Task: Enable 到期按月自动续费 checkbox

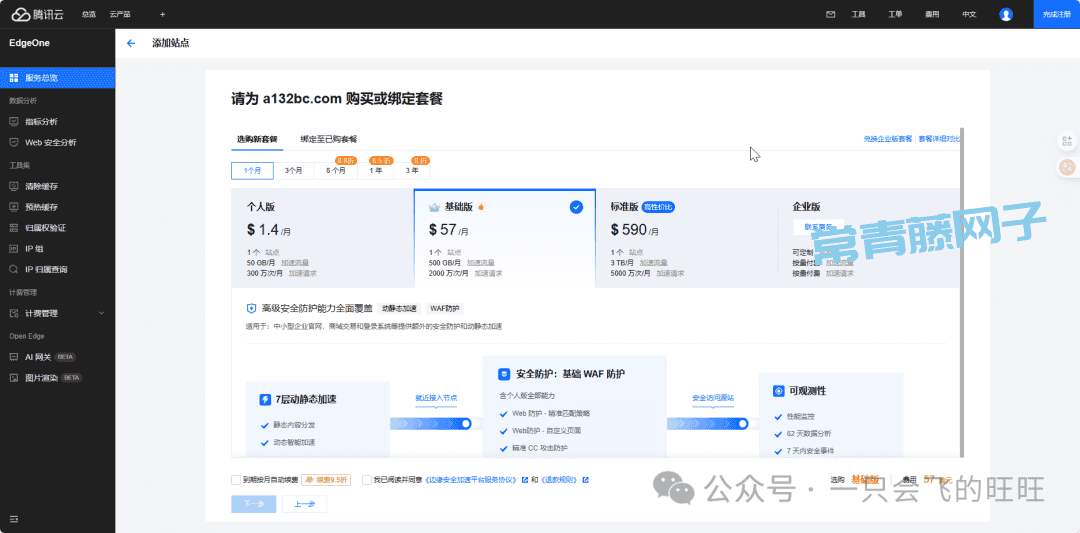Action: click(236, 480)
